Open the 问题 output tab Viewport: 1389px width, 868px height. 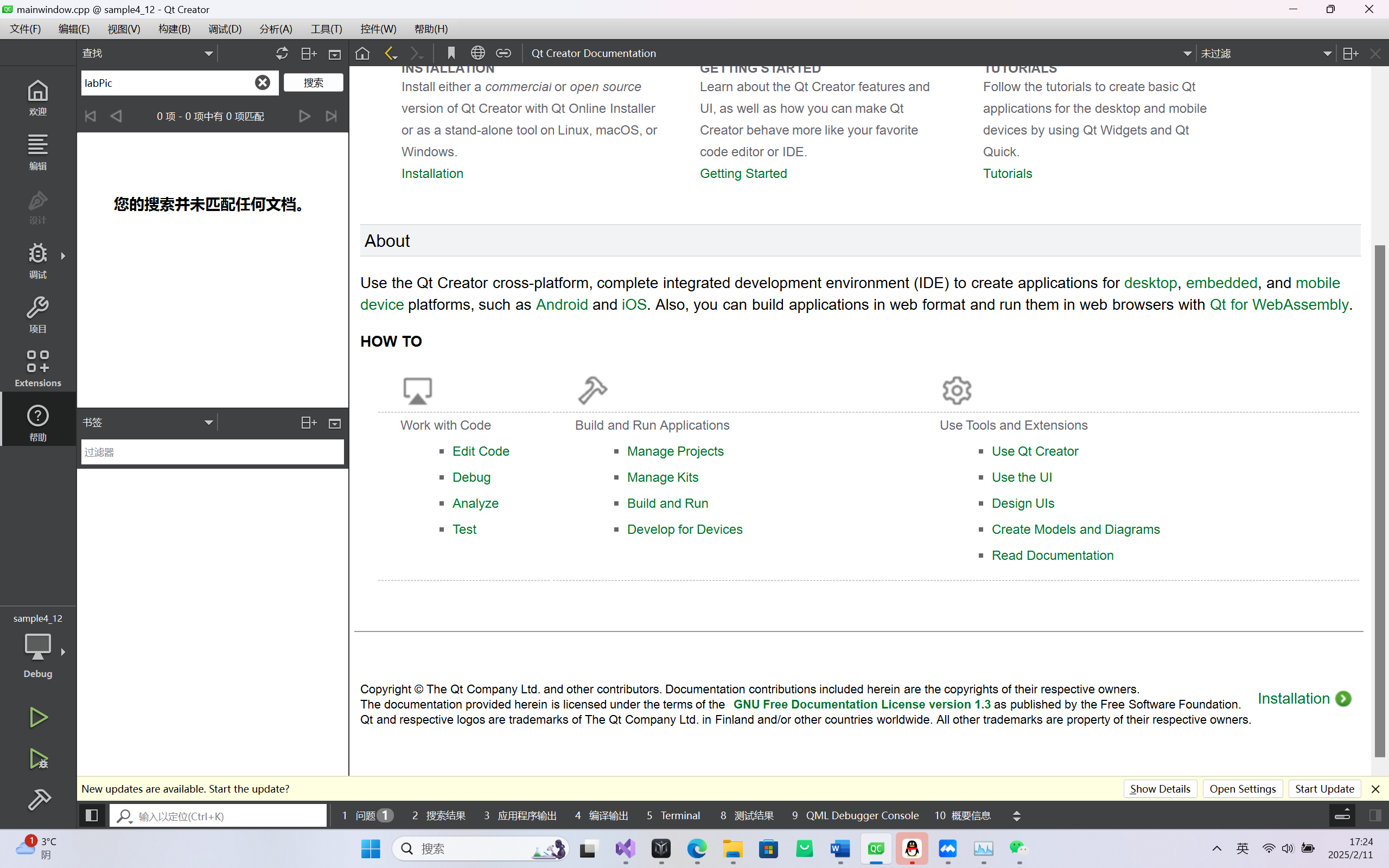pos(367,815)
